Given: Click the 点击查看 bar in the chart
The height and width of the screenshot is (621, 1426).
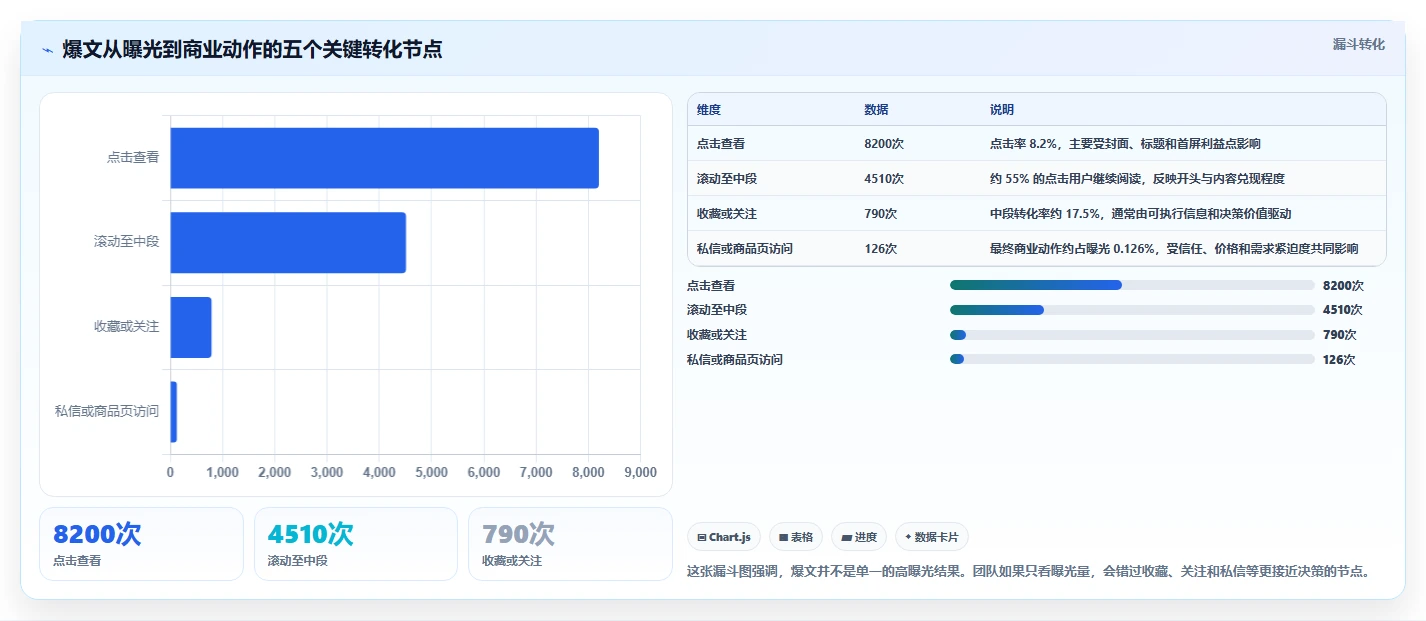Looking at the screenshot, I should [384, 158].
